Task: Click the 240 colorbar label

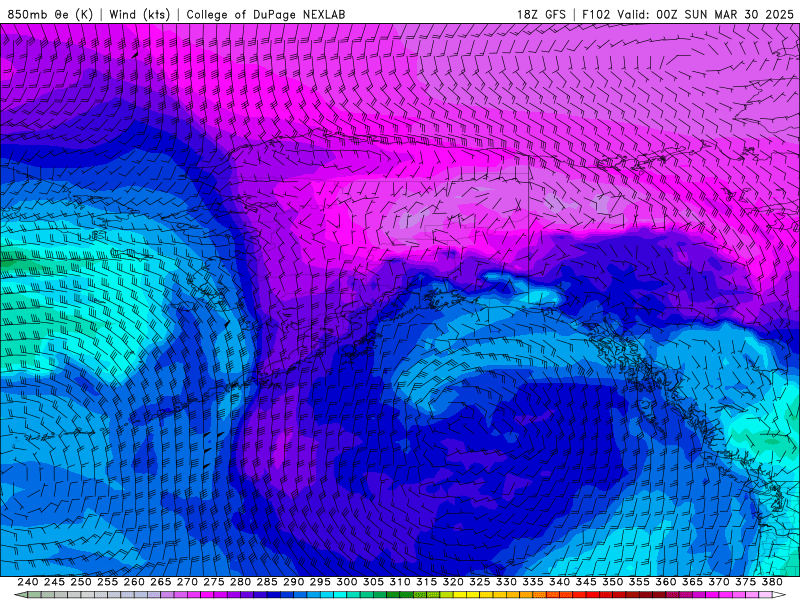Action: 28,582
